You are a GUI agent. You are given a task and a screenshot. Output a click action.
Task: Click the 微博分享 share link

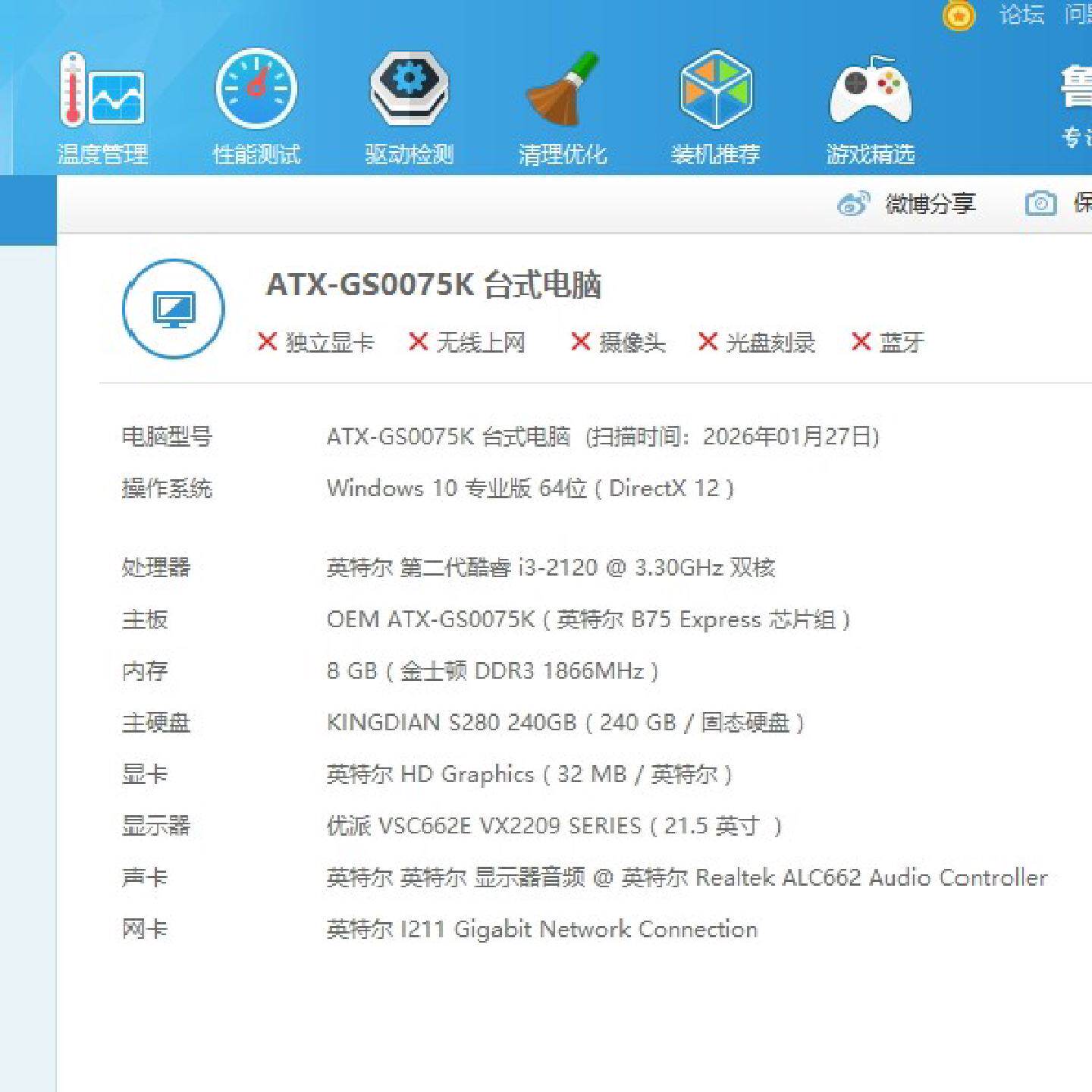pyautogui.click(x=930, y=203)
